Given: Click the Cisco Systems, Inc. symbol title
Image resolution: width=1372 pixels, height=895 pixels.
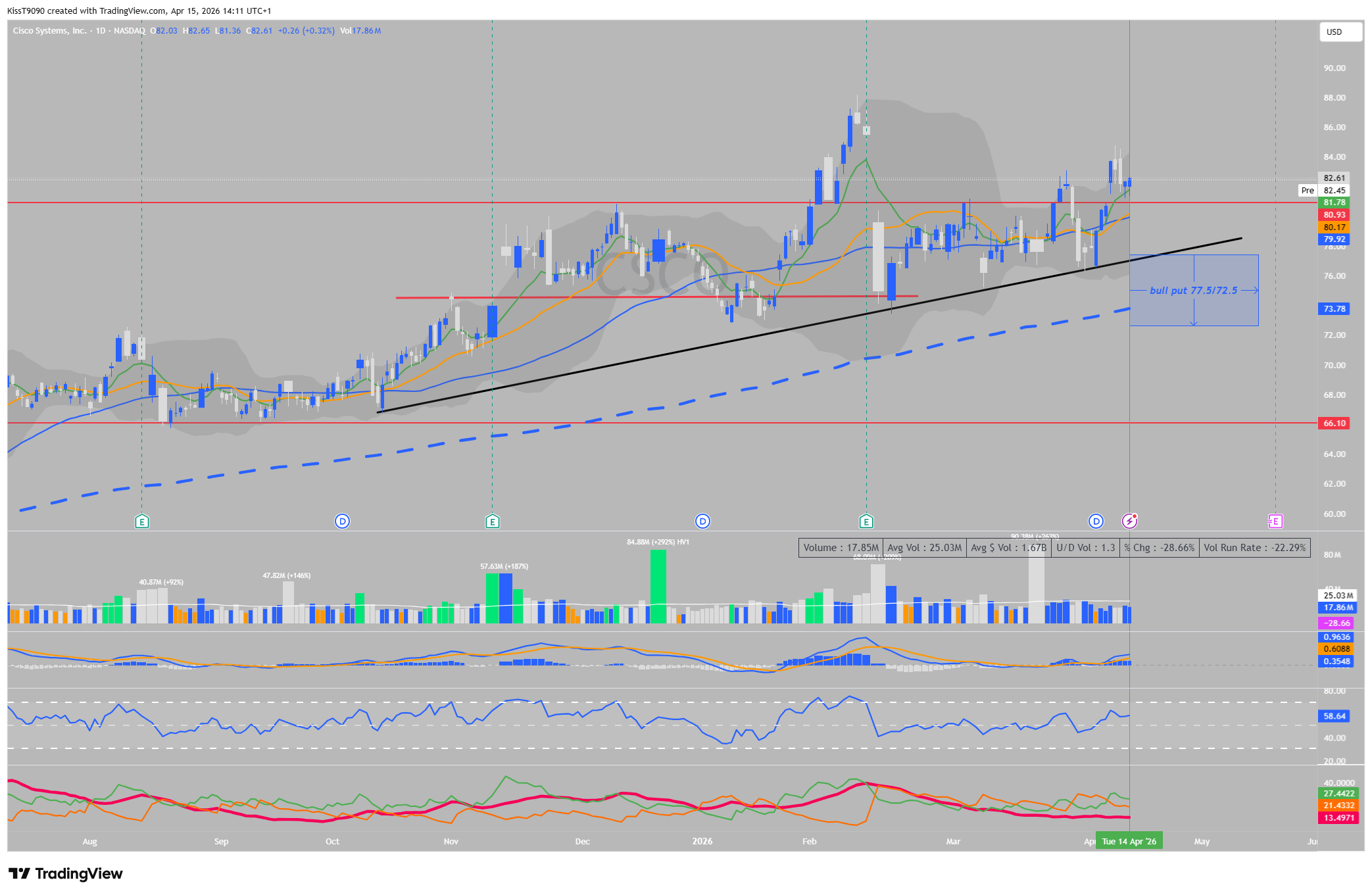Looking at the screenshot, I should click(49, 31).
